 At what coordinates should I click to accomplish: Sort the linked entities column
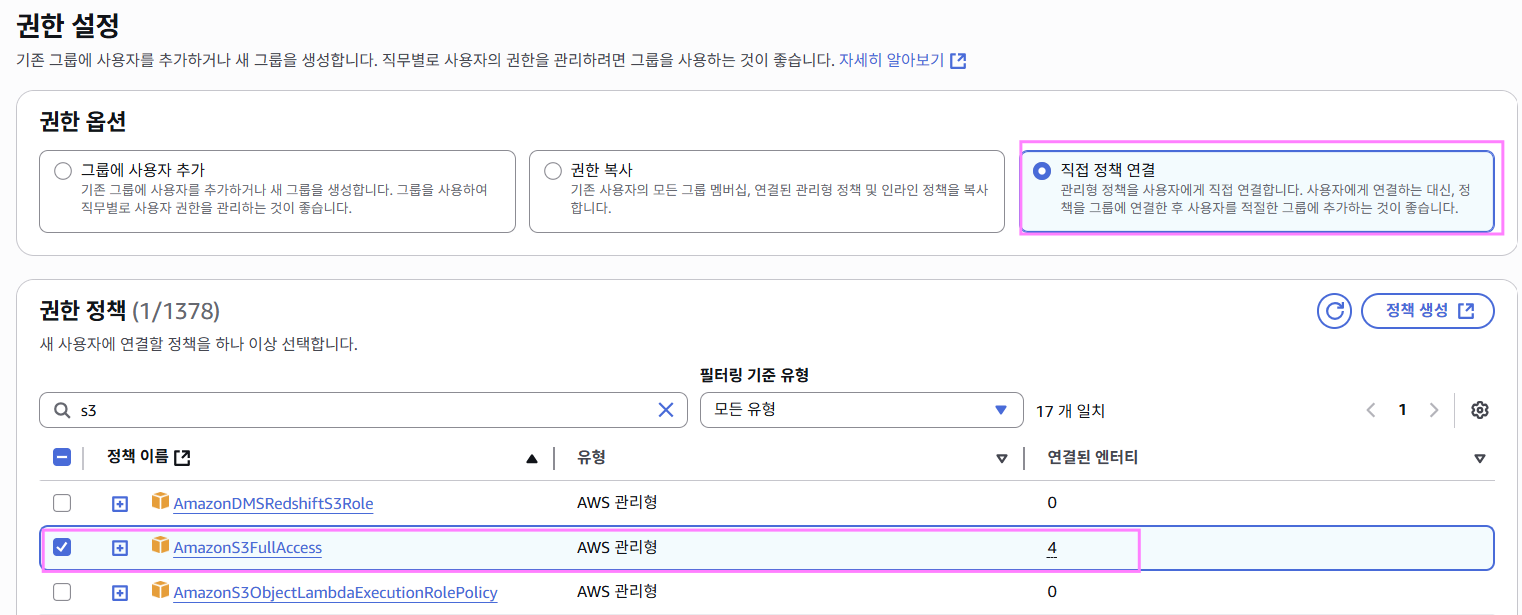[x=1479, y=459]
